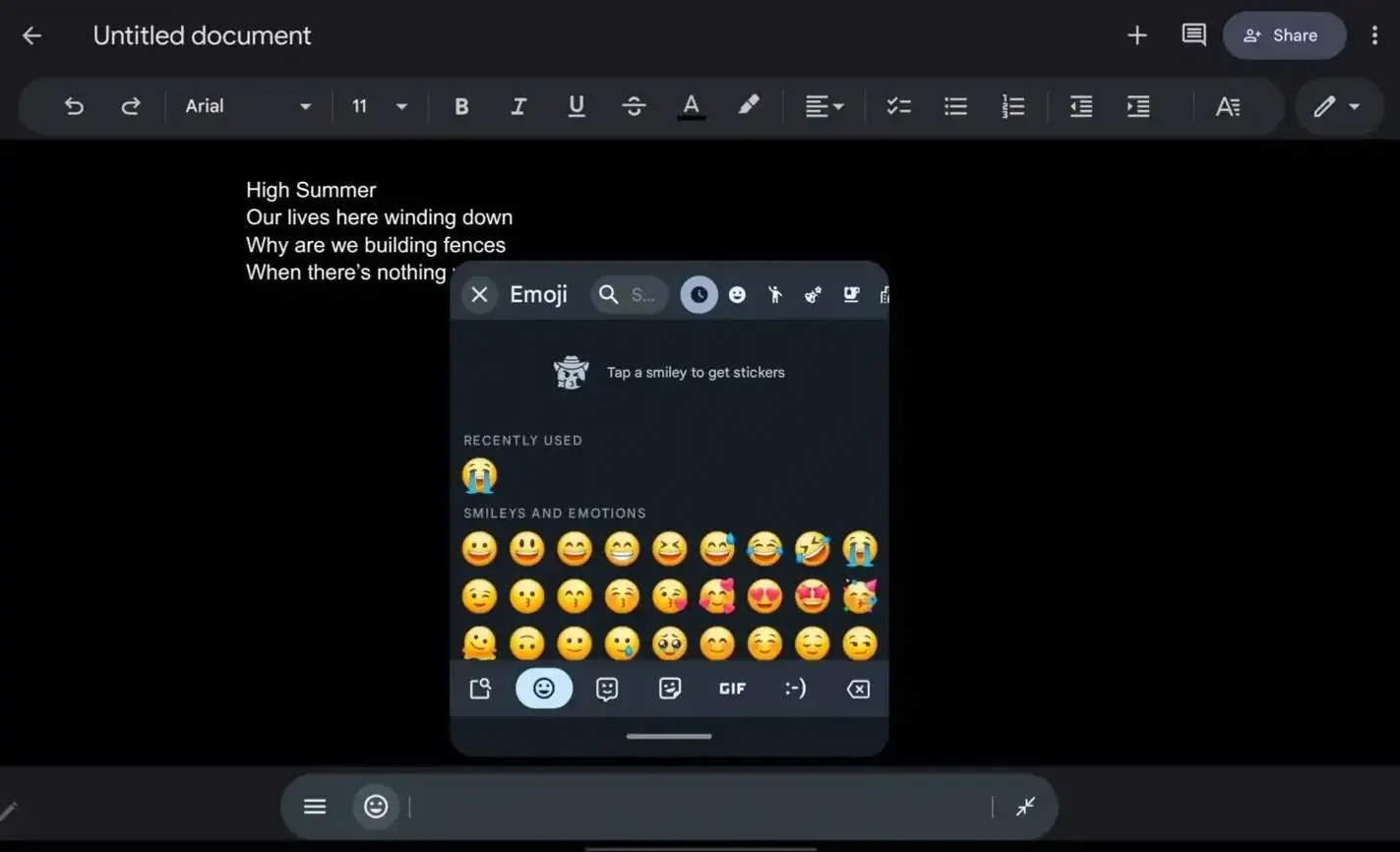Screen dimensions: 1400x852
Task: Toggle underline formatting
Action: coord(577,106)
